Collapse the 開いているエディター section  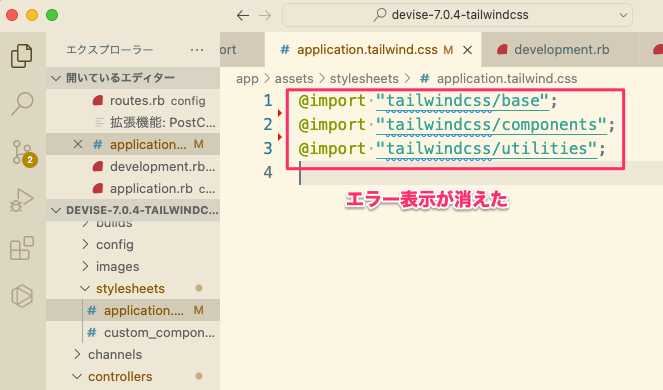coord(133,78)
